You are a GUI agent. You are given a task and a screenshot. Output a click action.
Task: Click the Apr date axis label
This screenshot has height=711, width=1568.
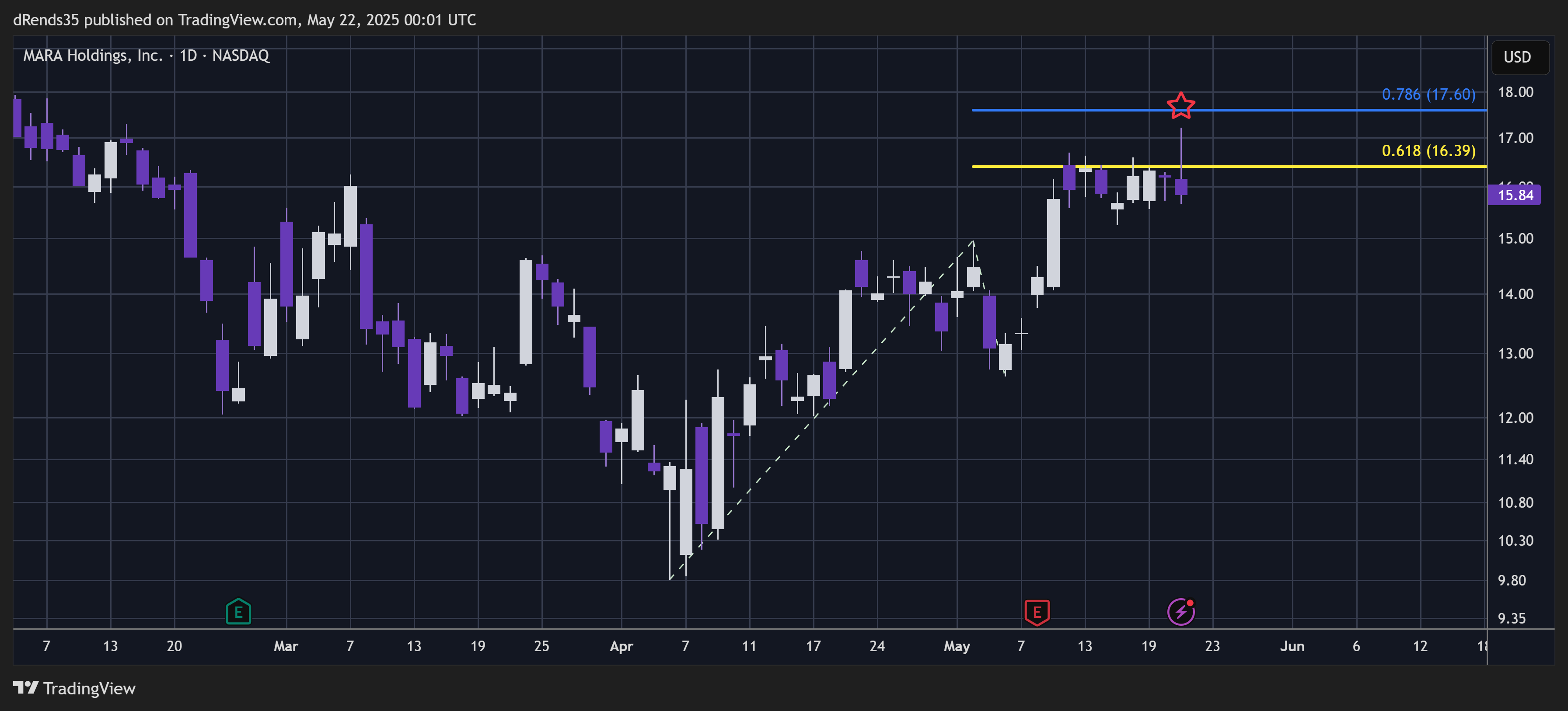pos(622,646)
